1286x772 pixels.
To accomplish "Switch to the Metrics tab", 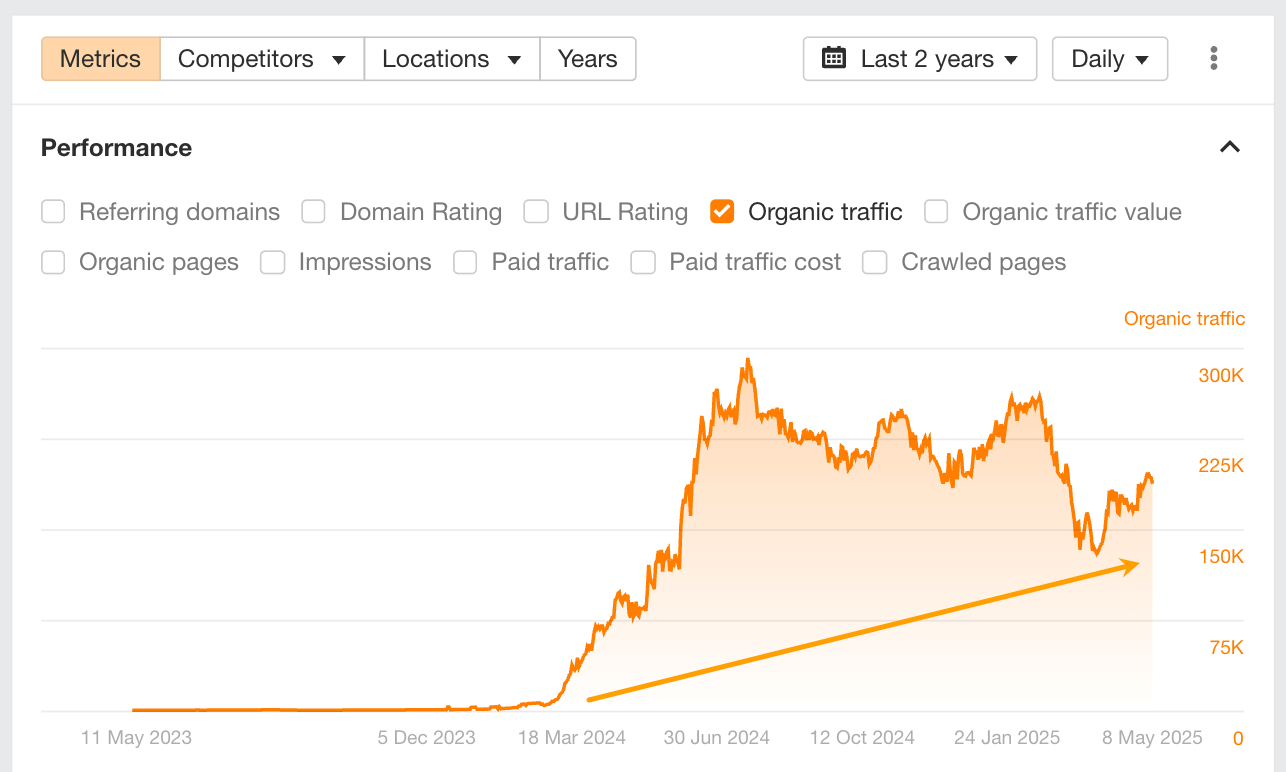I will (x=101, y=59).
